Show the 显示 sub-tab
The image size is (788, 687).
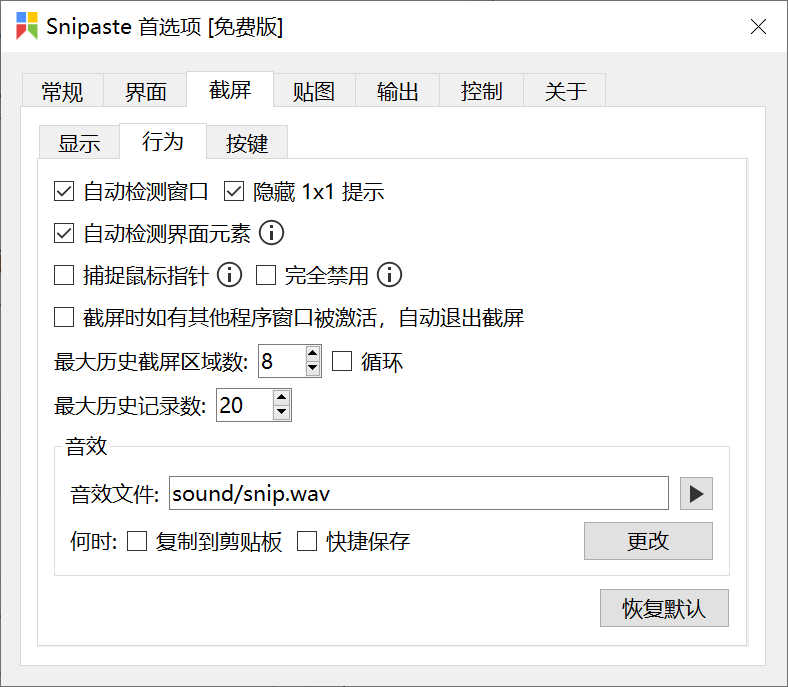pos(79,143)
